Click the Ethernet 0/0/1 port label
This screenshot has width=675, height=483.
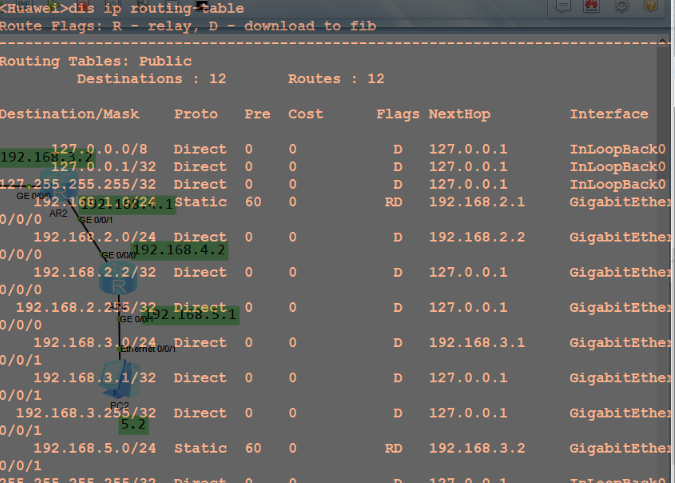coord(148,349)
